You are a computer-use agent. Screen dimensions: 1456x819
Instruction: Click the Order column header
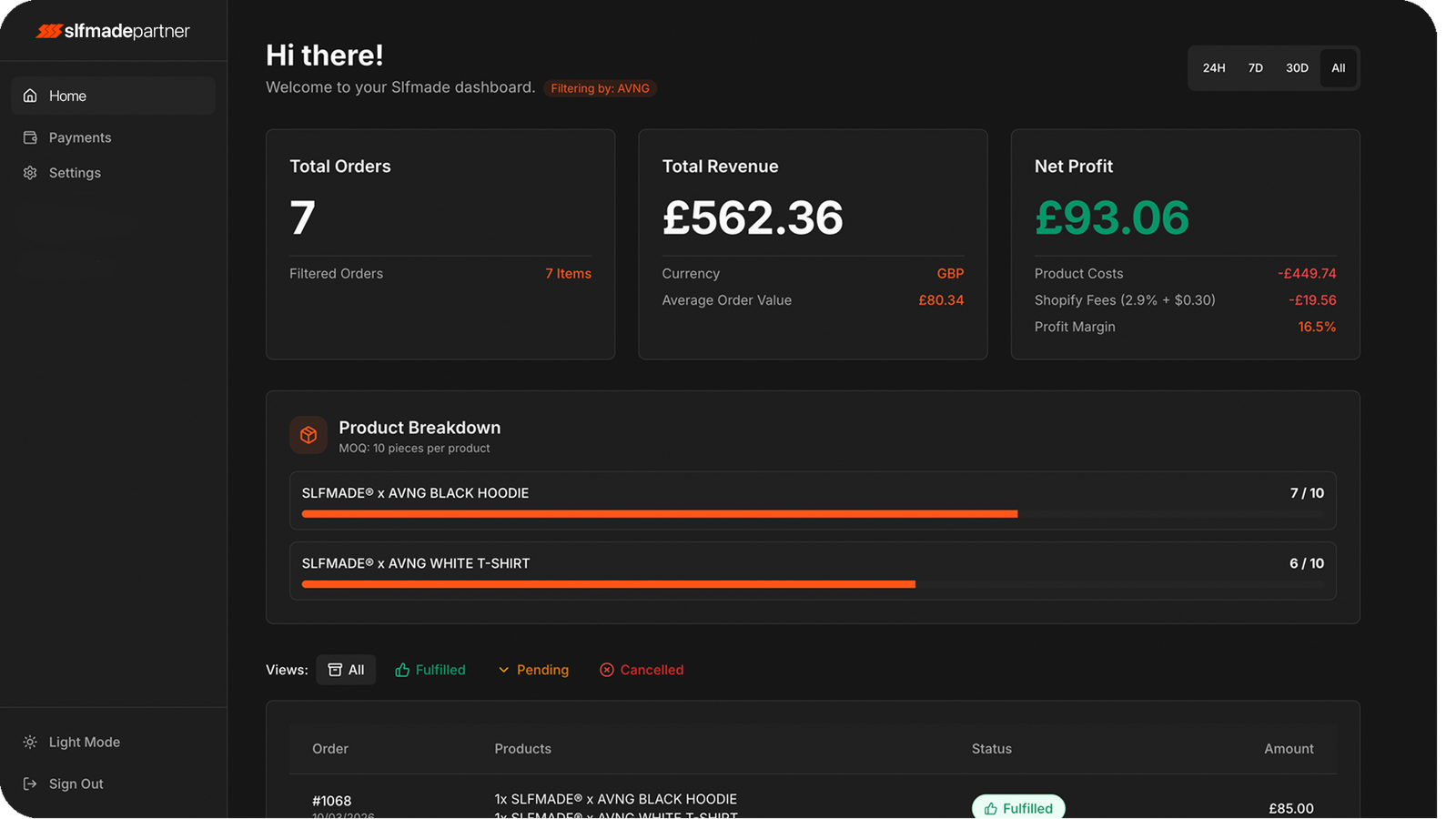click(x=330, y=749)
